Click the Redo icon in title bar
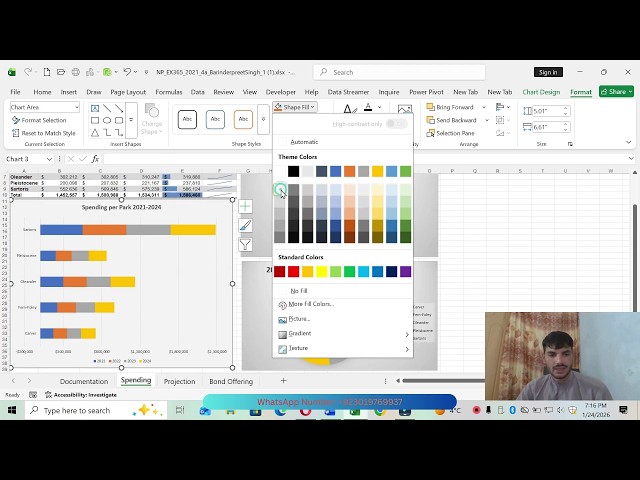This screenshot has width=640, height=480. tap(28, 72)
